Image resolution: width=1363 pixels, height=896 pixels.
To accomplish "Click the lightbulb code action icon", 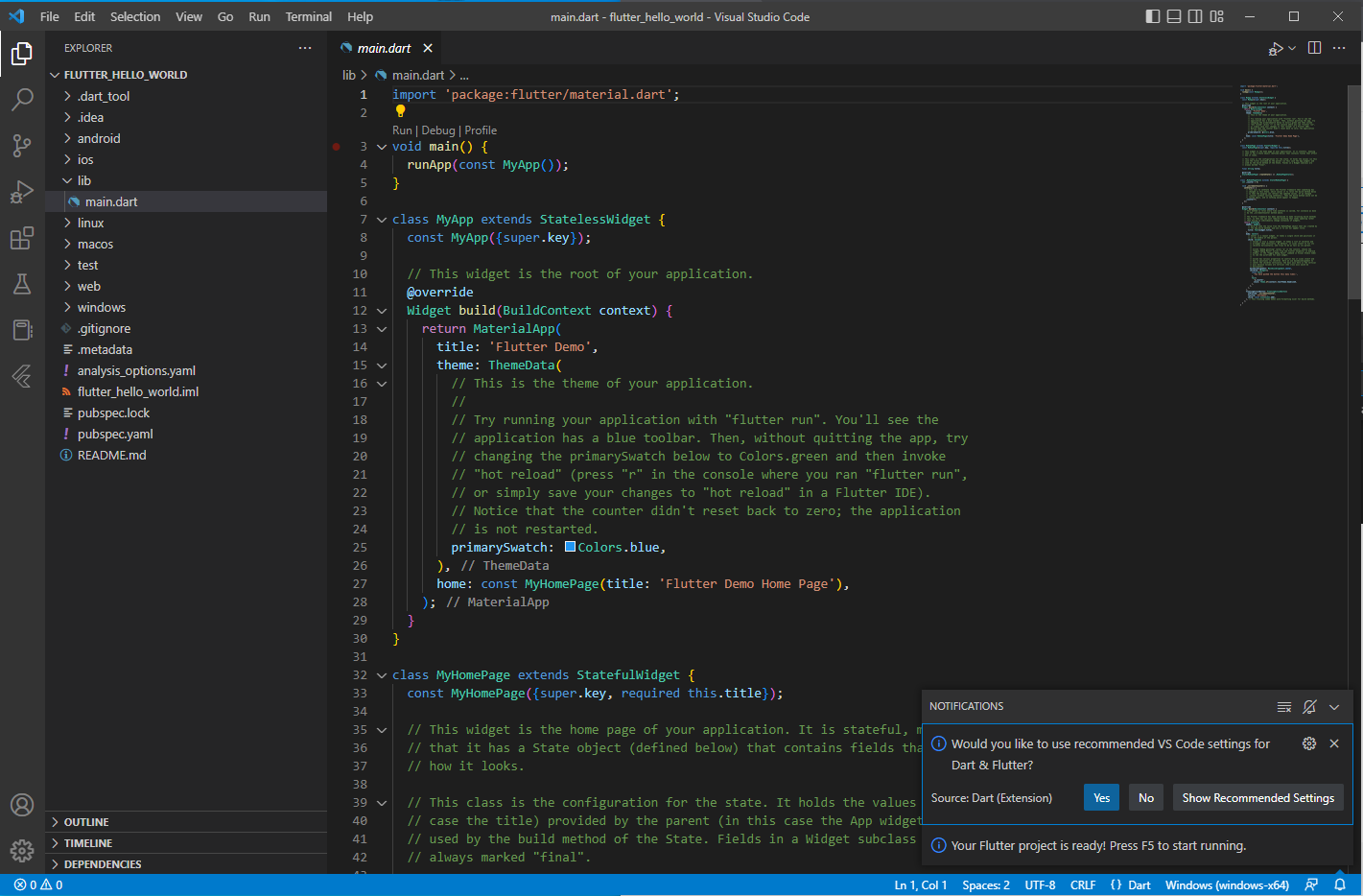I will (x=401, y=111).
